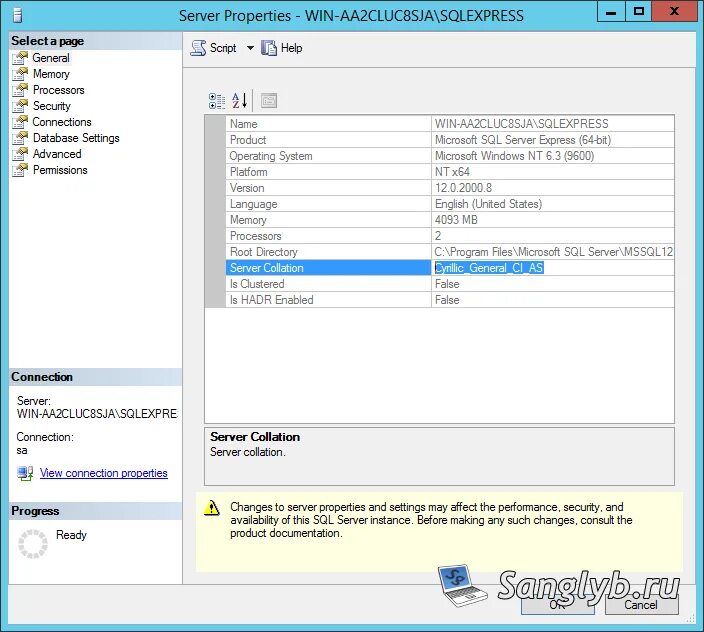Click the Cancel button

tap(641, 605)
